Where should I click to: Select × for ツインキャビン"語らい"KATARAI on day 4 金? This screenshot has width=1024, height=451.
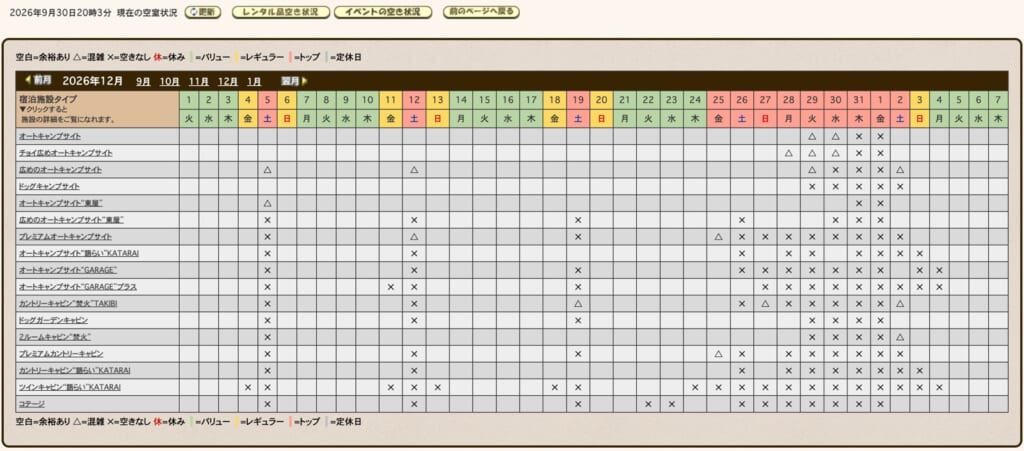248,387
